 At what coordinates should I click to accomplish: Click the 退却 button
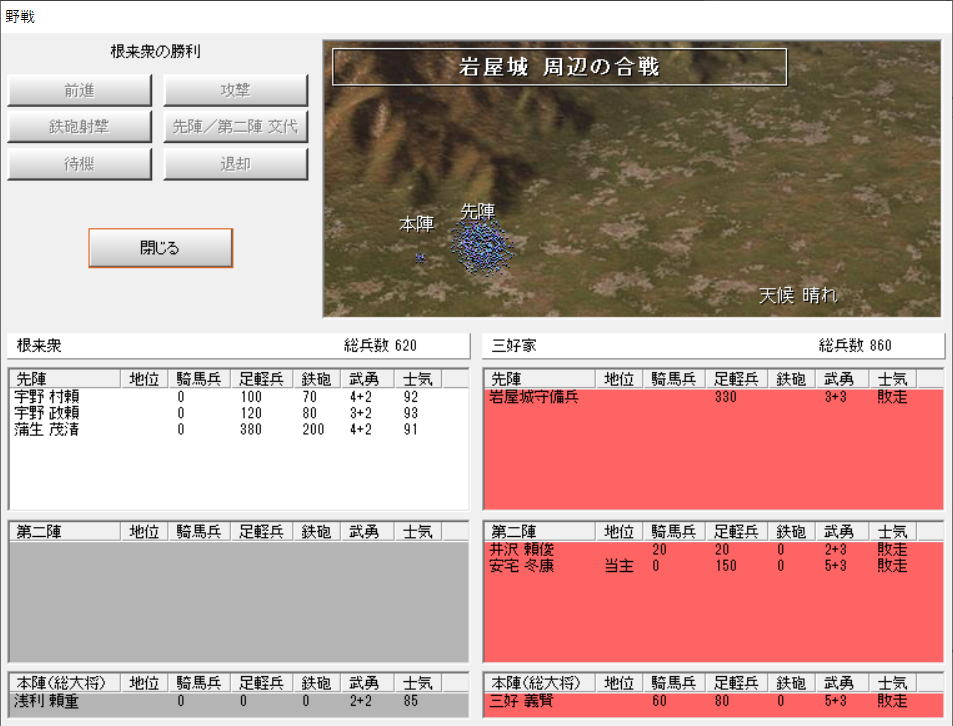pyautogui.click(x=235, y=164)
